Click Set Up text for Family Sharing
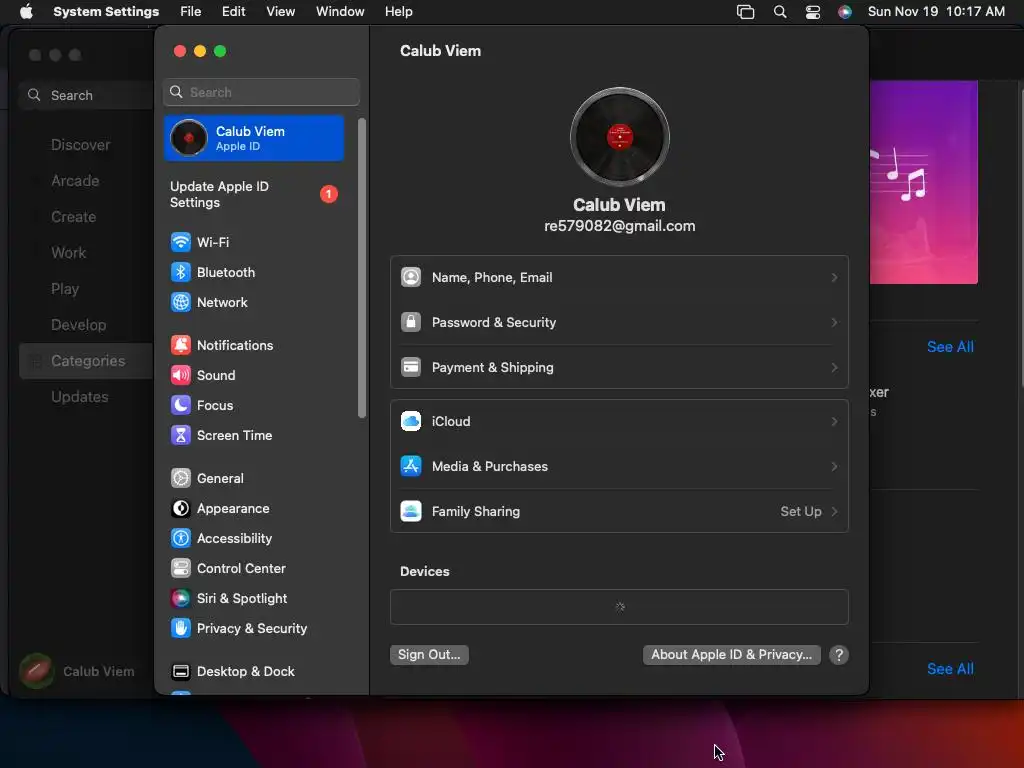This screenshot has width=1024, height=768. click(x=801, y=512)
